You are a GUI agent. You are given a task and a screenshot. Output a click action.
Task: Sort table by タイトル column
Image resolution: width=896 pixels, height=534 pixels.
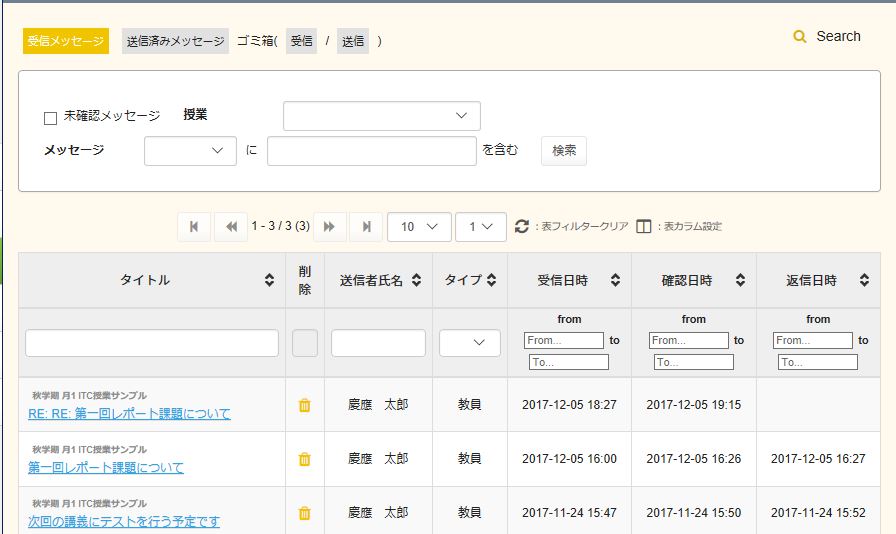point(269,281)
